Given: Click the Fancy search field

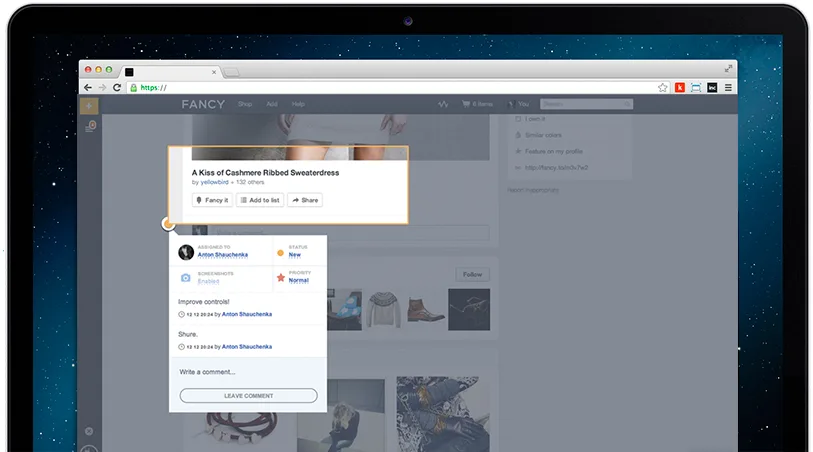Looking at the screenshot, I should 586,104.
